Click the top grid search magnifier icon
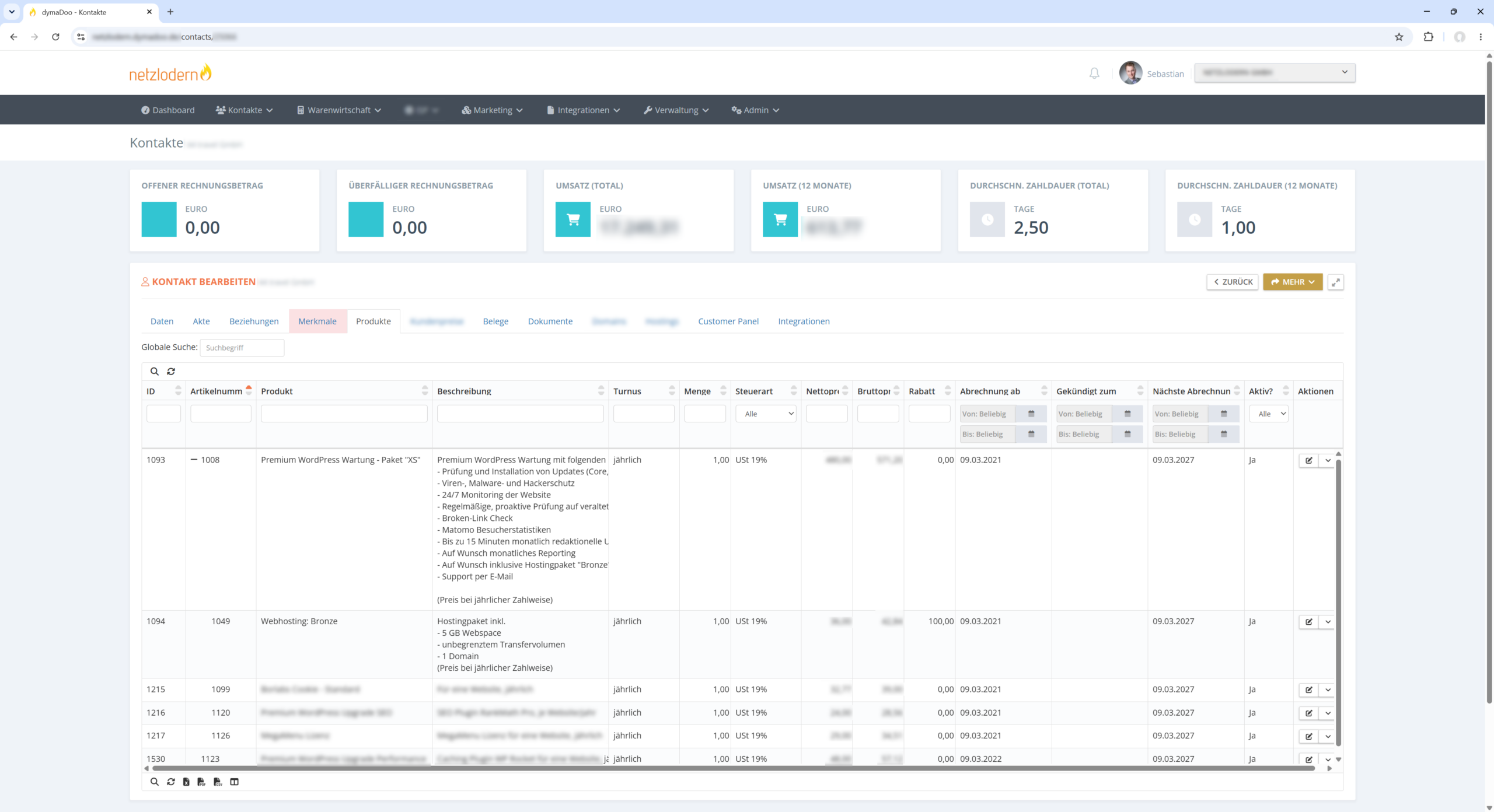The width and height of the screenshot is (1494, 812). [154, 372]
